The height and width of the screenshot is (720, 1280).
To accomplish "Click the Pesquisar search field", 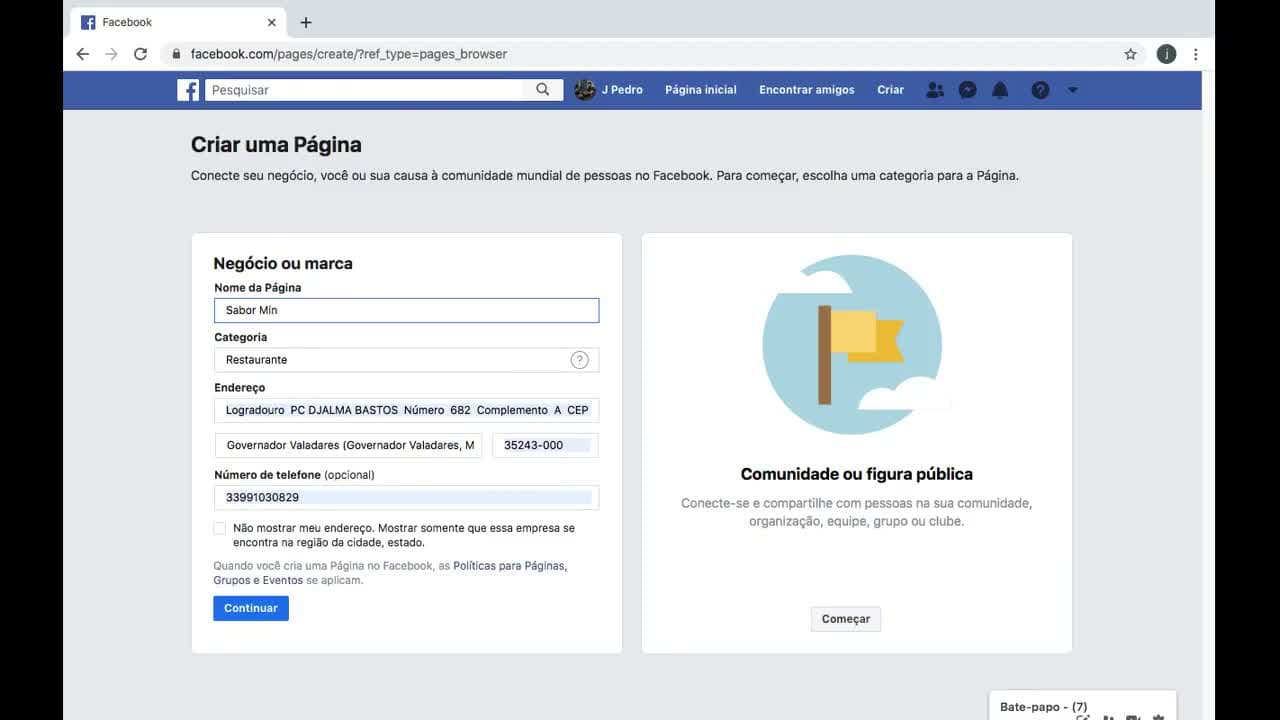I will point(365,90).
